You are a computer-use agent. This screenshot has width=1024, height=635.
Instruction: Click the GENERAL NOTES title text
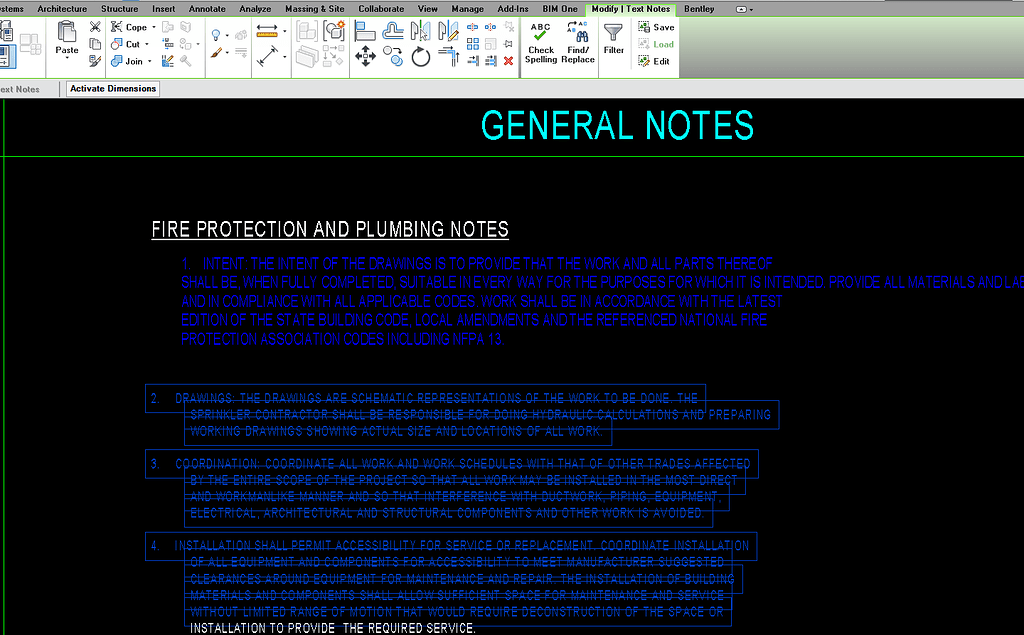pos(617,126)
